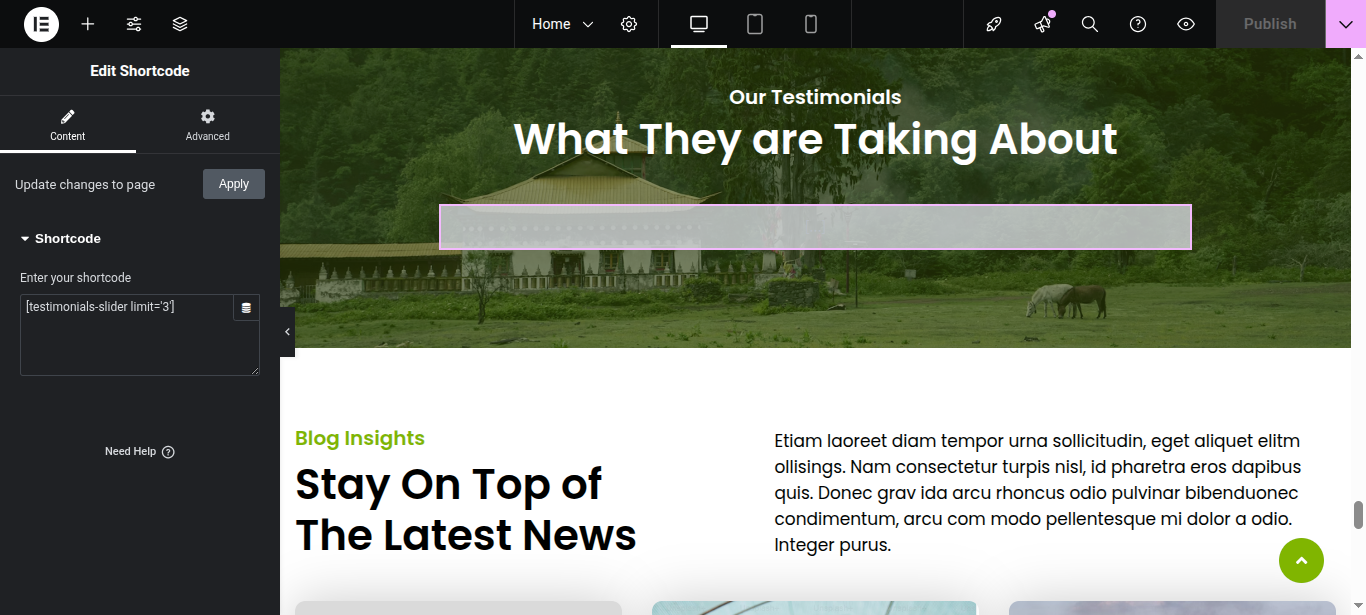
Task: Switch to tablet view mode
Action: tap(755, 24)
